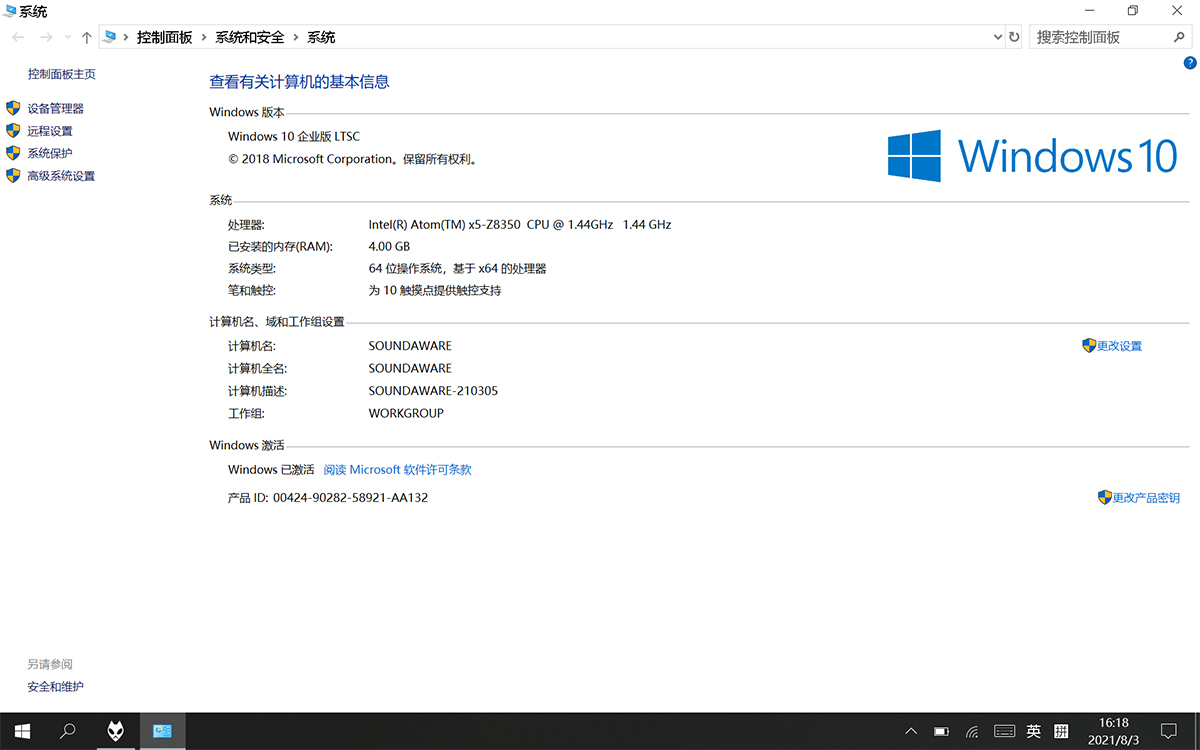The height and width of the screenshot is (750, 1200).
Task: Open 高级系统设置 link
Action: pos(61,176)
